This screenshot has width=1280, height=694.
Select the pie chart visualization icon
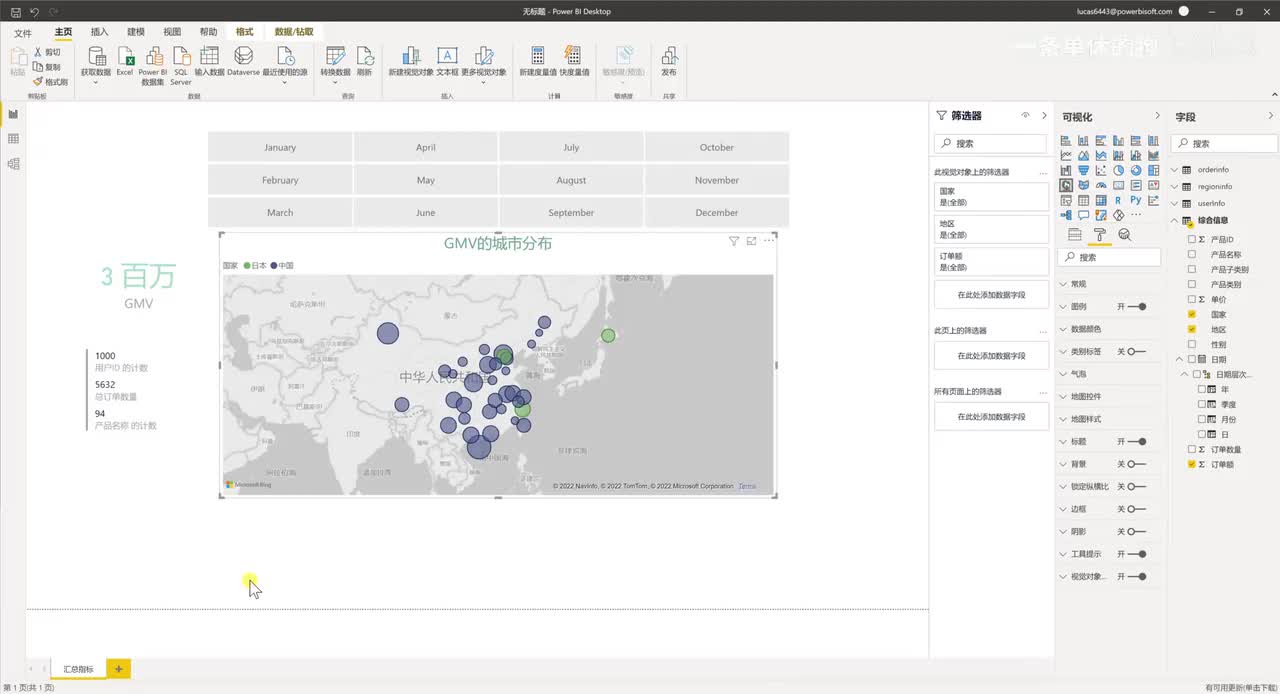[1118, 170]
